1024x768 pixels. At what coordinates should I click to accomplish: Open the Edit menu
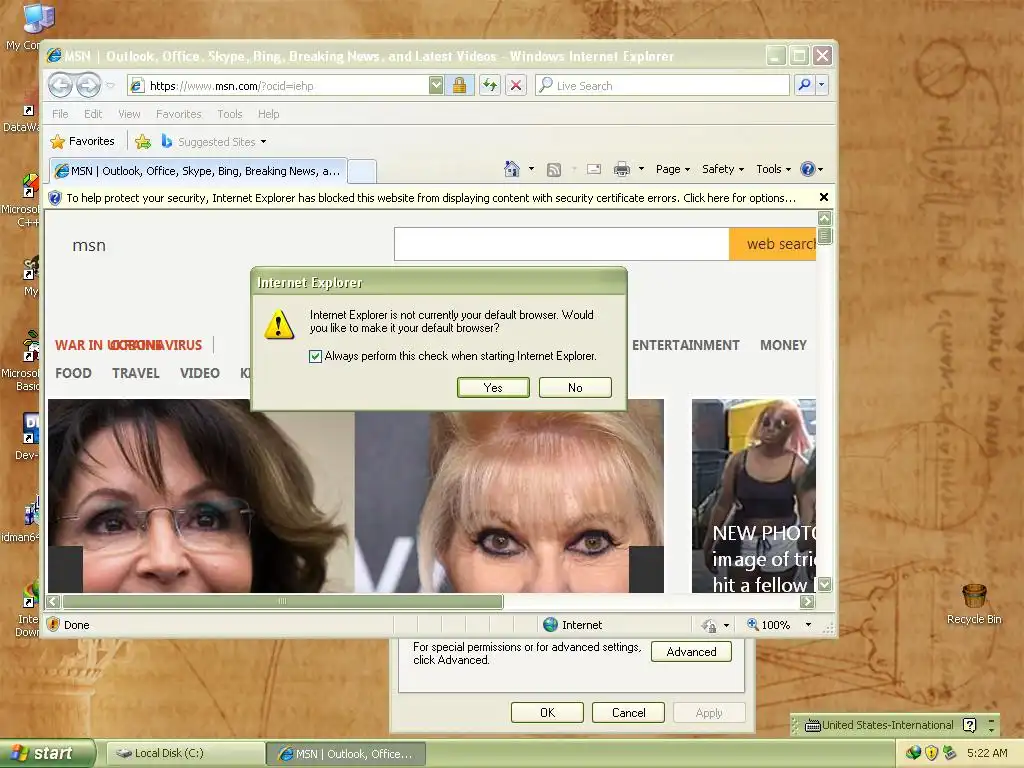coord(93,114)
